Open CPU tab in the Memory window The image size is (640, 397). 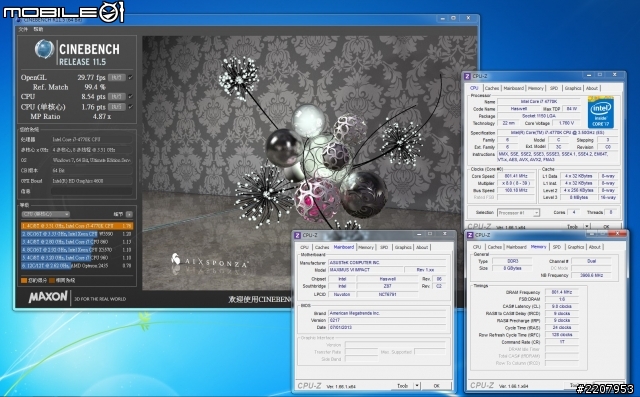tap(477, 247)
